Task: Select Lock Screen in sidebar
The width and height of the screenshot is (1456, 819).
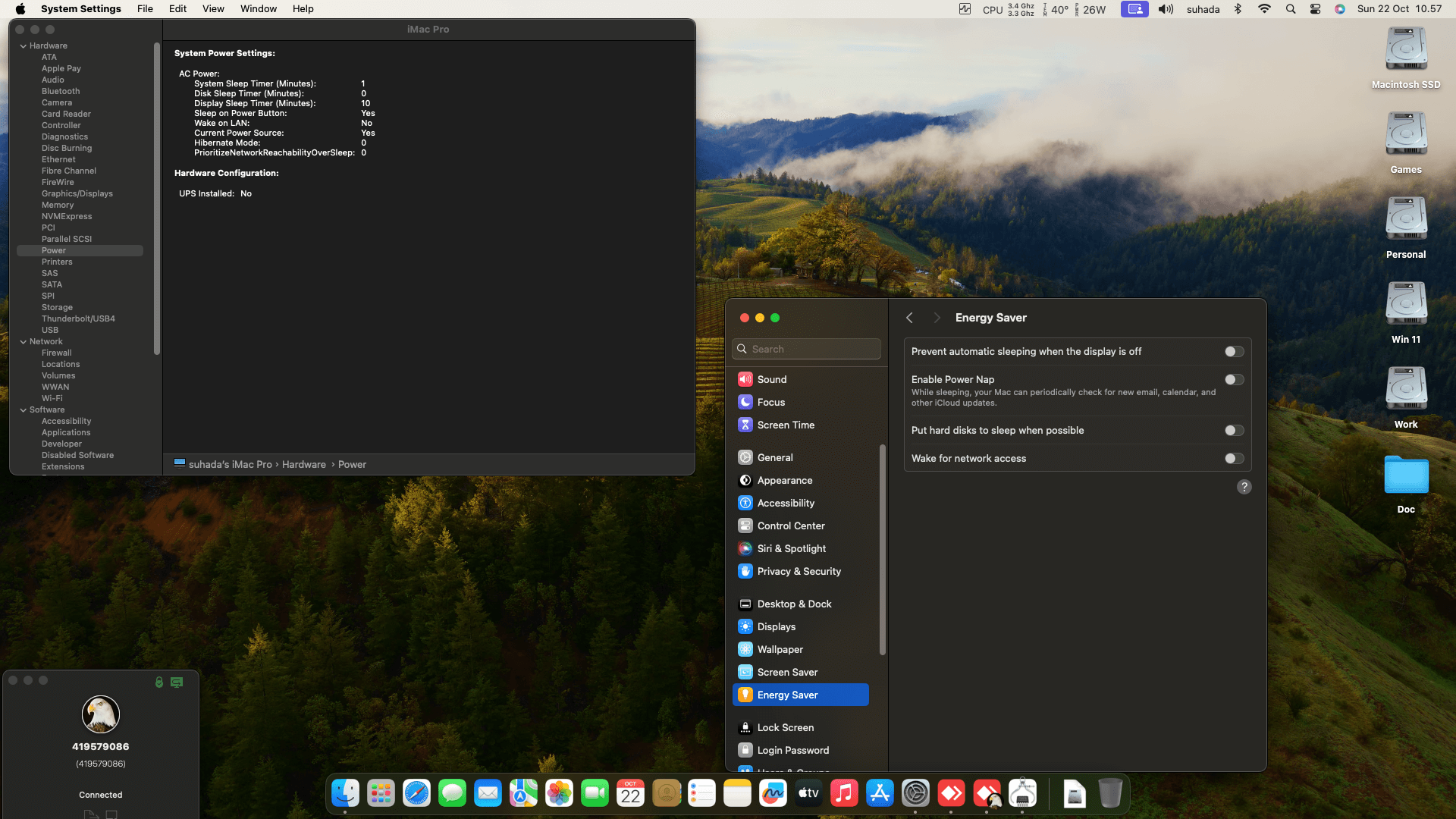Action: [785, 727]
